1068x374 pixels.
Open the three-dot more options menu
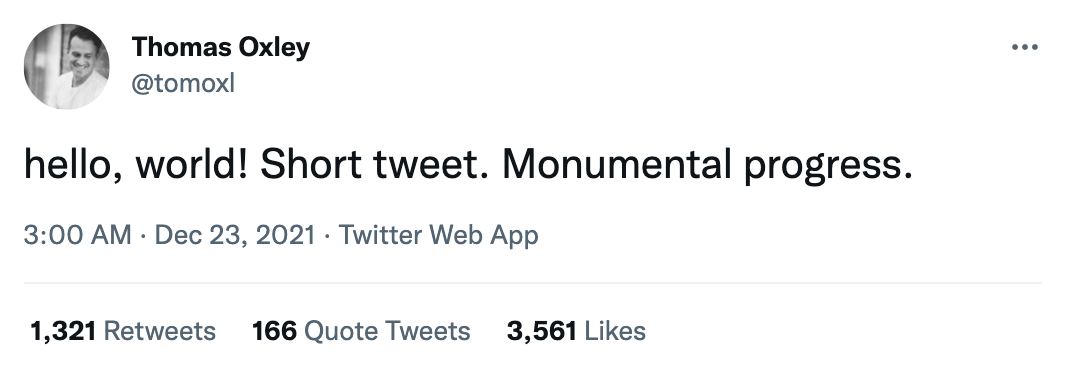tap(1024, 48)
